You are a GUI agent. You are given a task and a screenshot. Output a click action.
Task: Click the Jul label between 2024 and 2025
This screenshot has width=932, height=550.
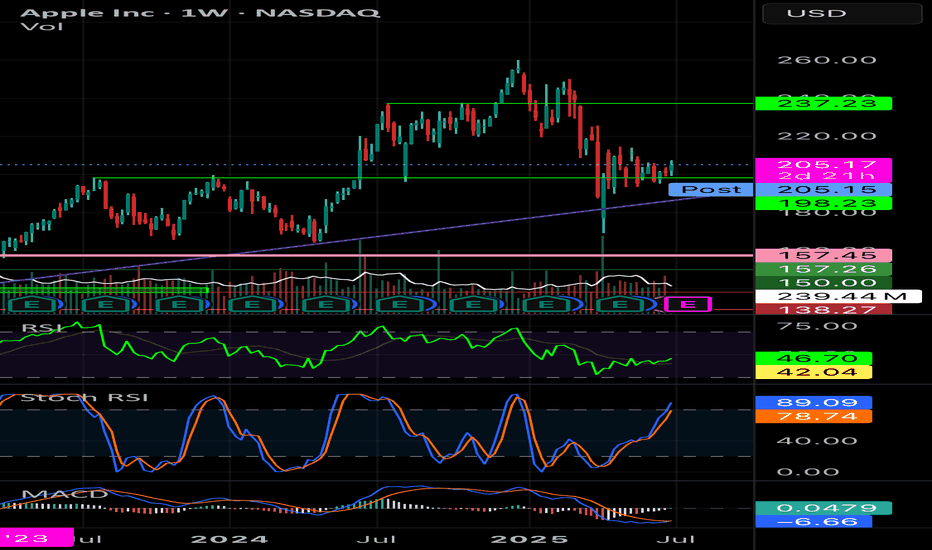tap(376, 540)
